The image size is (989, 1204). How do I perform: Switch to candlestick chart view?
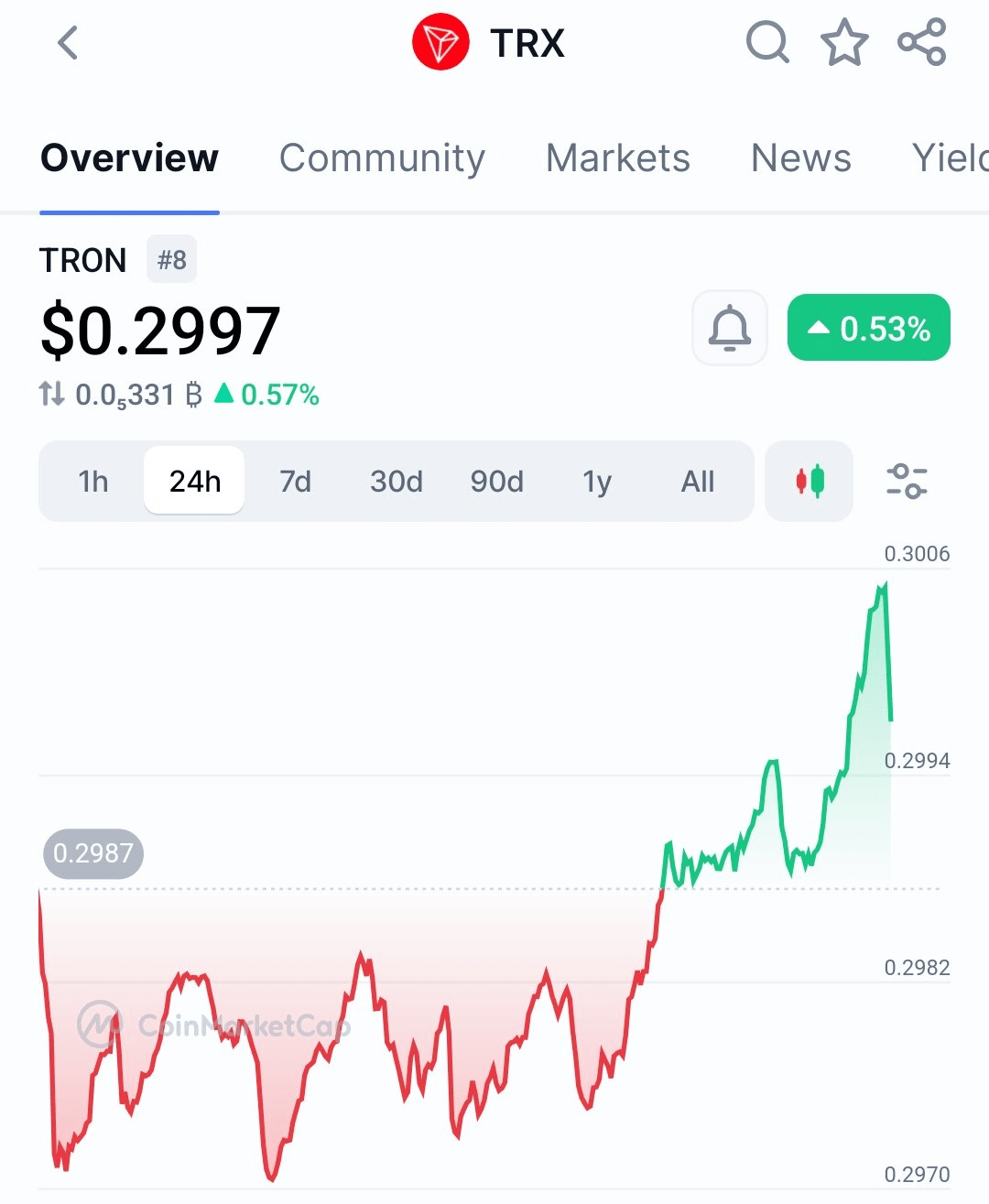[810, 481]
